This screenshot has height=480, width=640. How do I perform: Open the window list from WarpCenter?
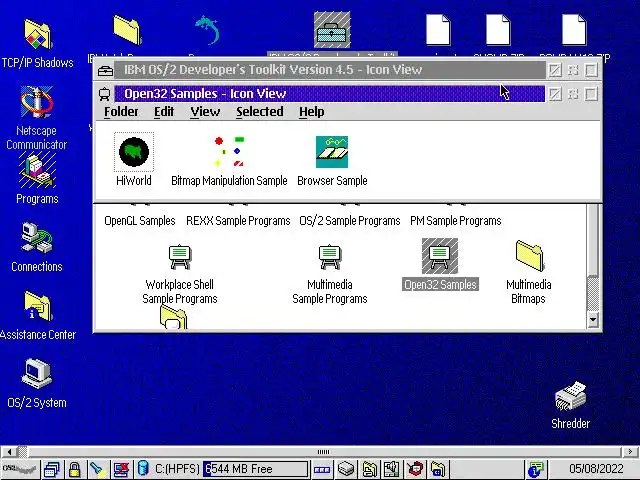(x=52, y=469)
